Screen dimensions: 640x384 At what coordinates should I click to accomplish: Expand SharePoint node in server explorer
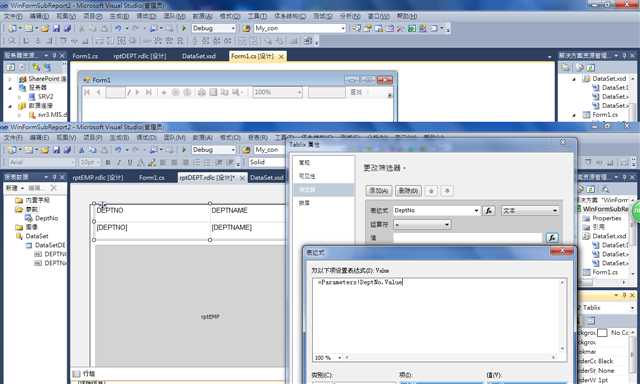(10, 79)
